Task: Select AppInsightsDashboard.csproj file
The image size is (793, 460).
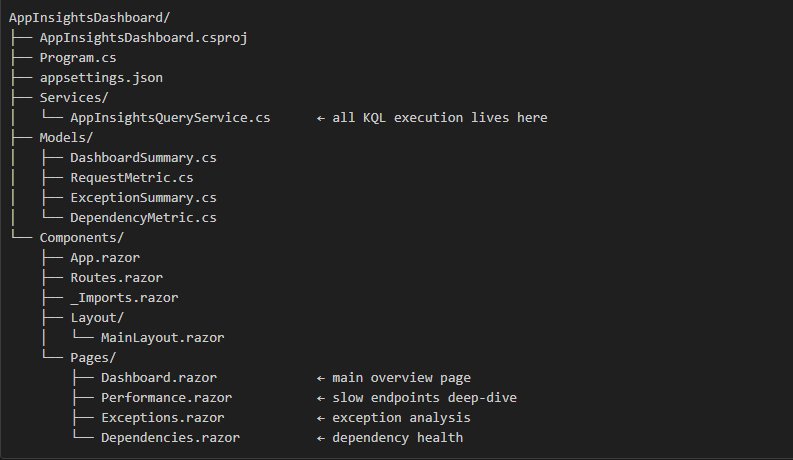Action: (143, 37)
